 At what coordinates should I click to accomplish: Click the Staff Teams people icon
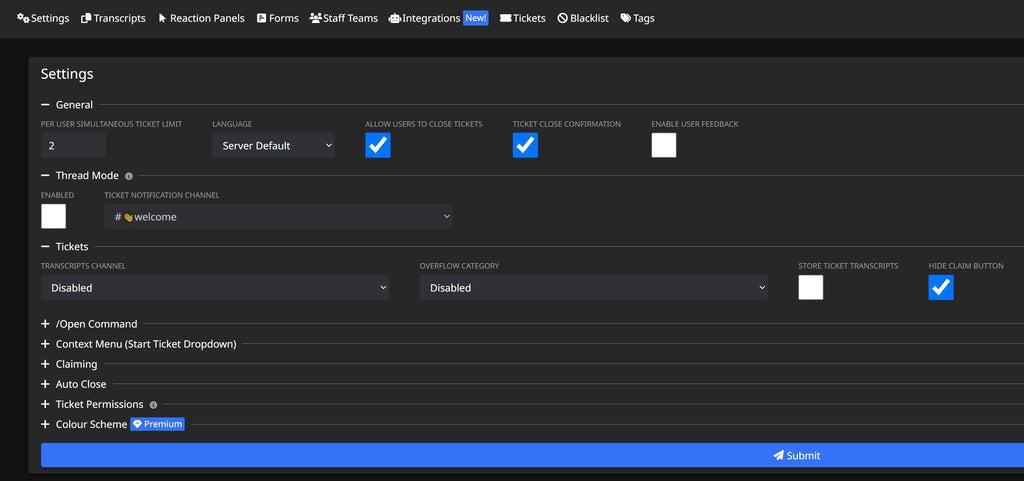pyautogui.click(x=315, y=18)
